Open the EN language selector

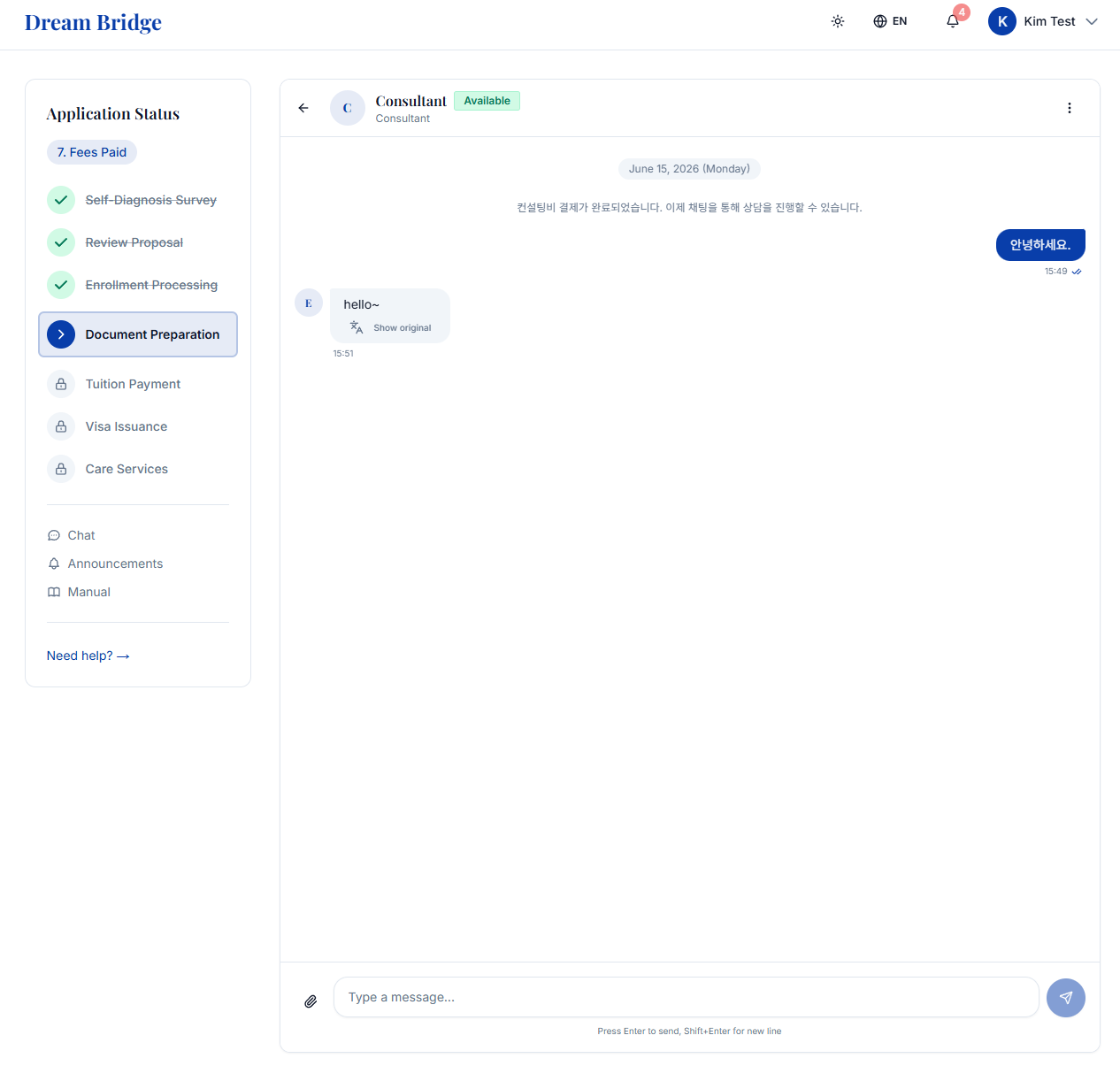[890, 21]
